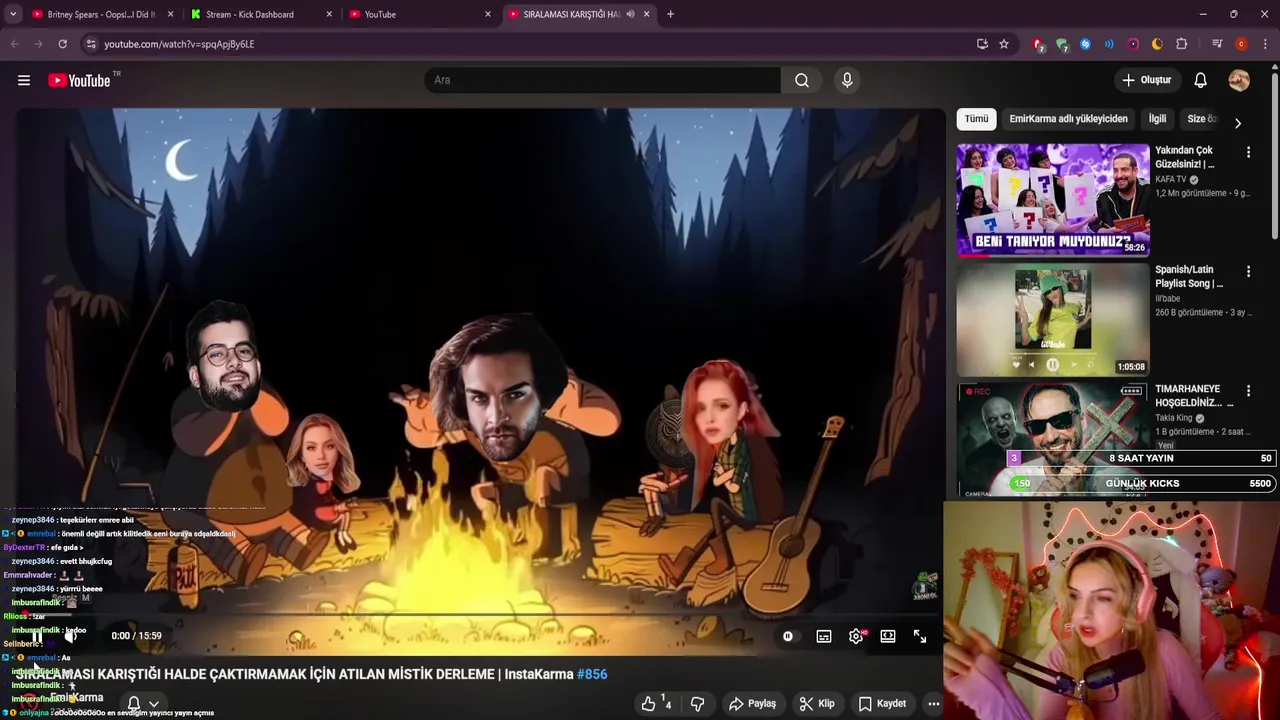Open the Chrome profile C avatar

[x=1241, y=44]
